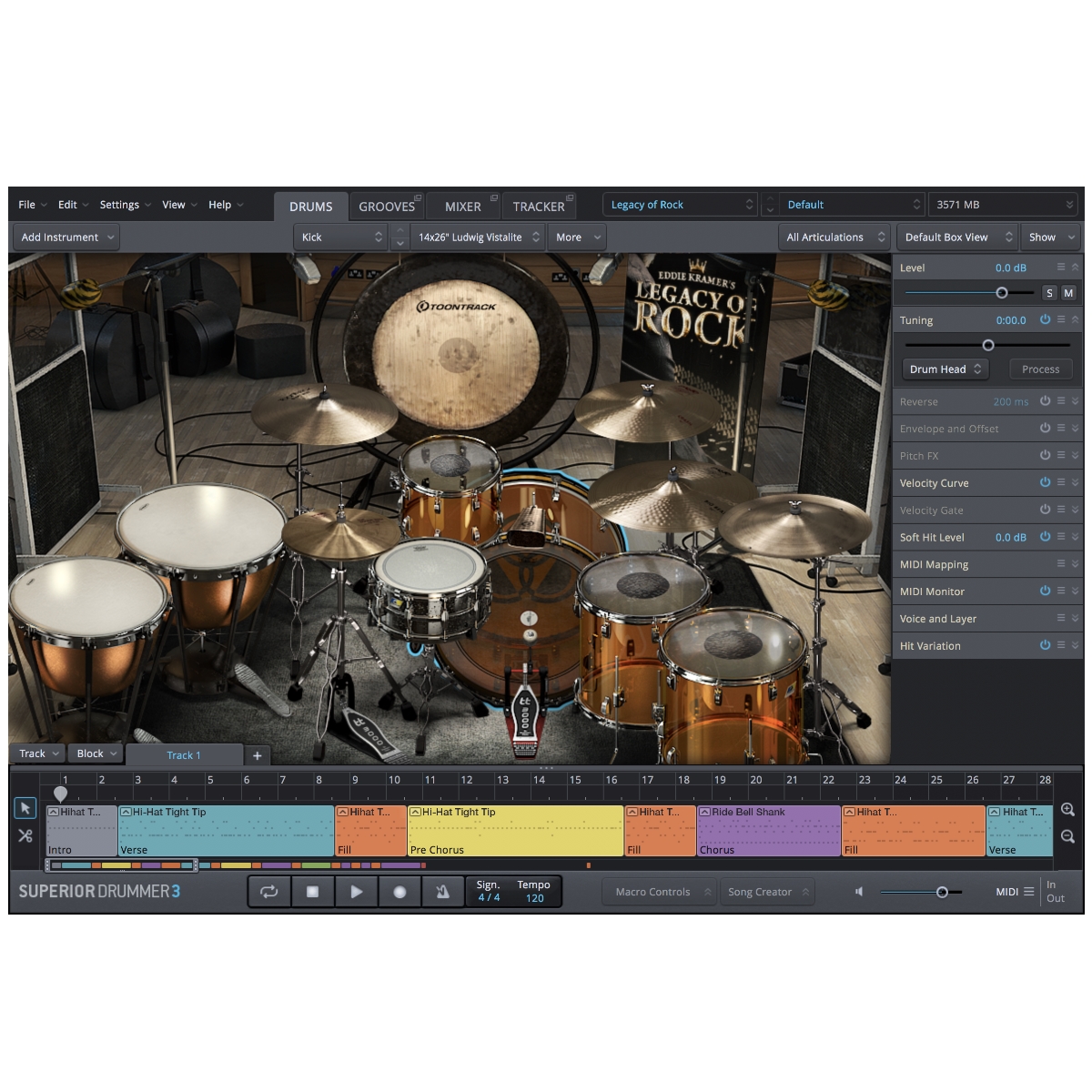Click the Show button

click(x=1051, y=238)
